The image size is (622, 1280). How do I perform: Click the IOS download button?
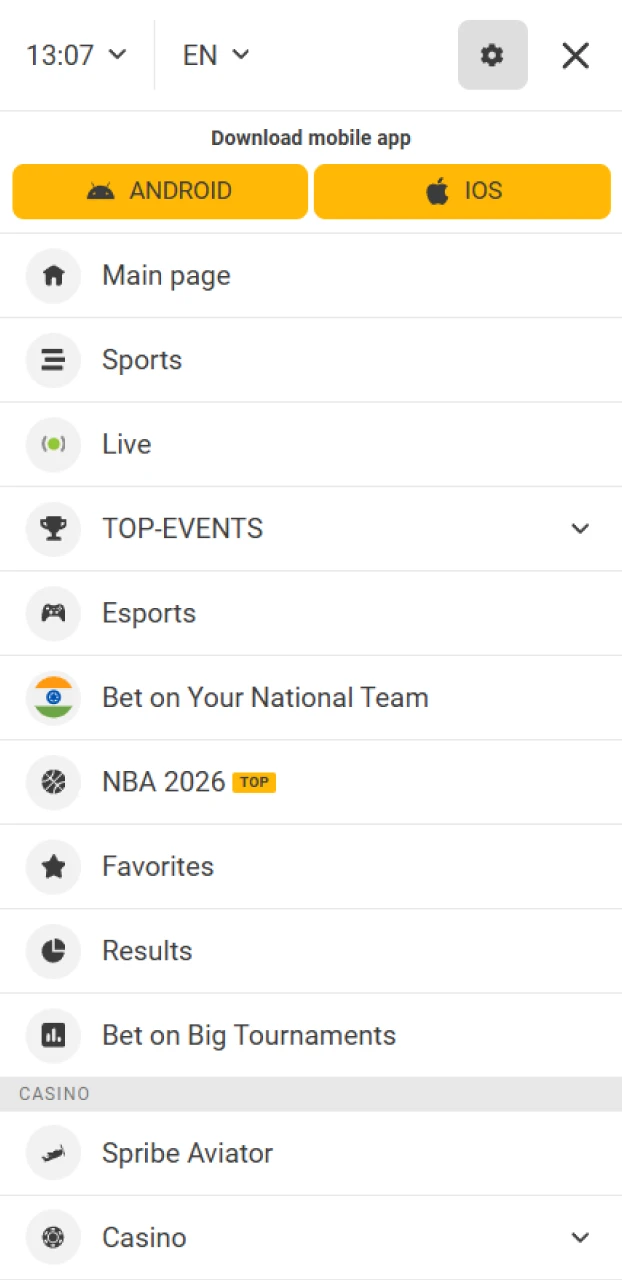click(x=462, y=191)
